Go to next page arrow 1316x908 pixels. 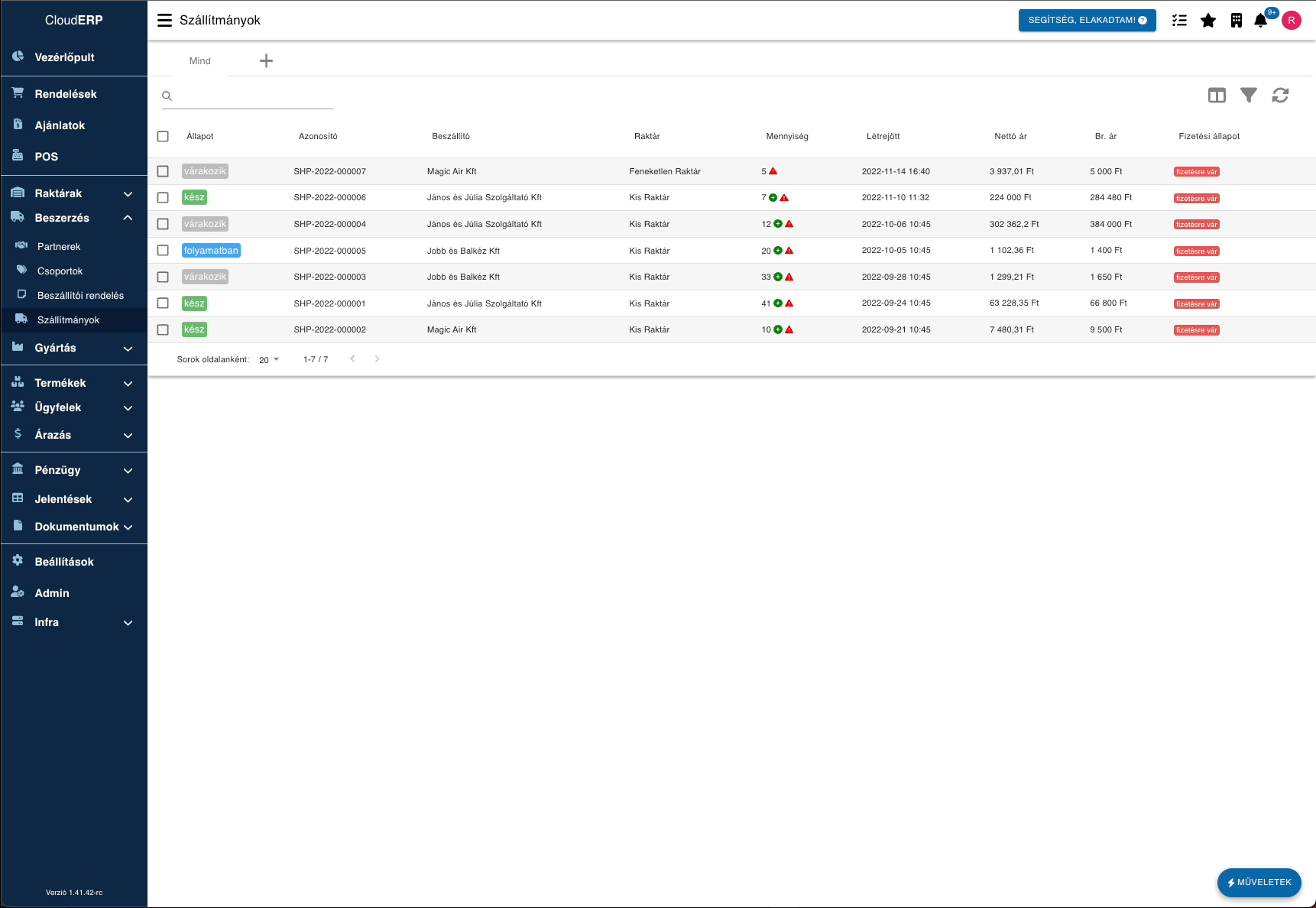[377, 358]
